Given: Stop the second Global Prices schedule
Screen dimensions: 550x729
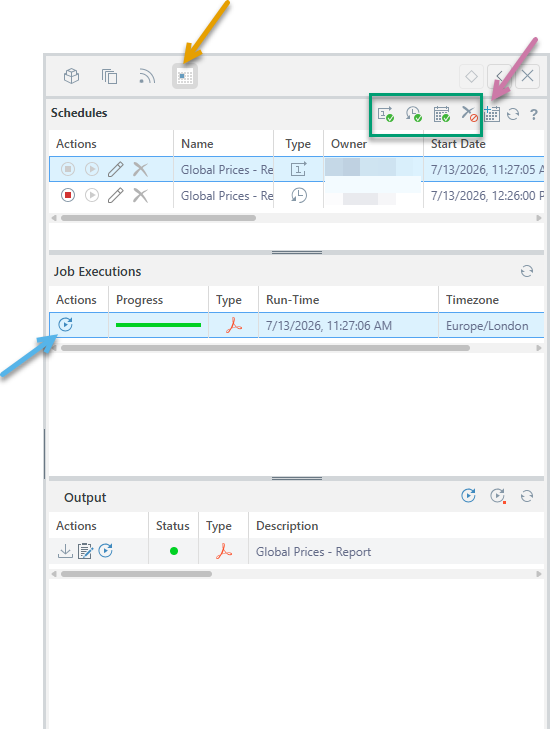Looking at the screenshot, I should (68, 195).
